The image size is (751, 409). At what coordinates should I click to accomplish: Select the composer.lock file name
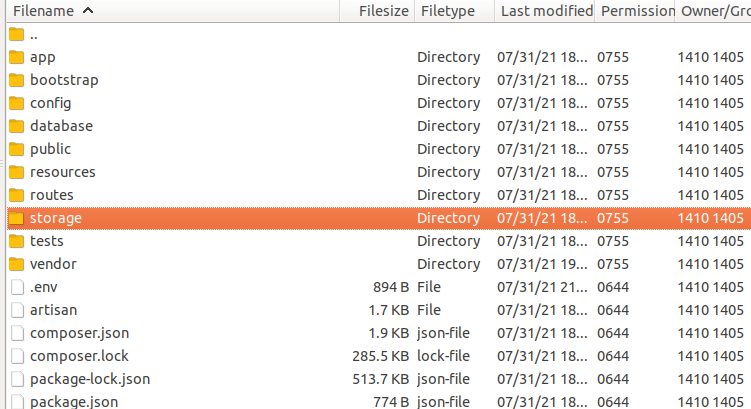click(x=79, y=356)
